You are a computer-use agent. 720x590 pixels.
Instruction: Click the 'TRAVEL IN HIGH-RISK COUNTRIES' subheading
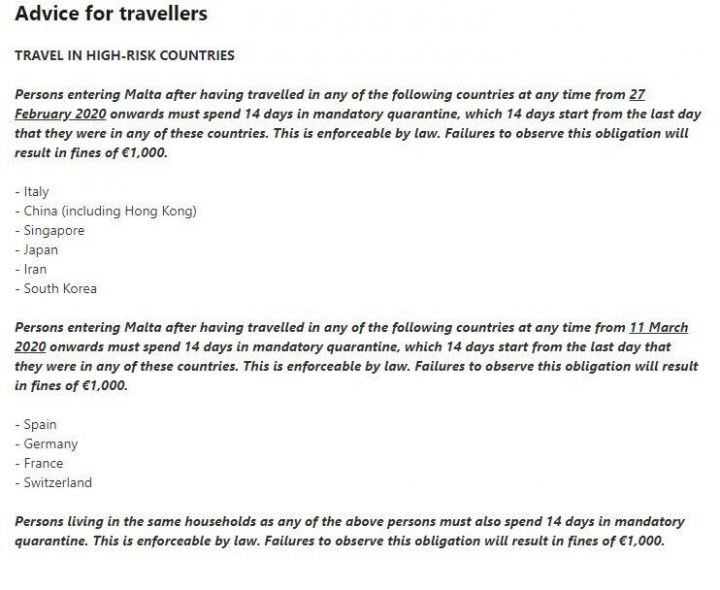click(x=125, y=55)
